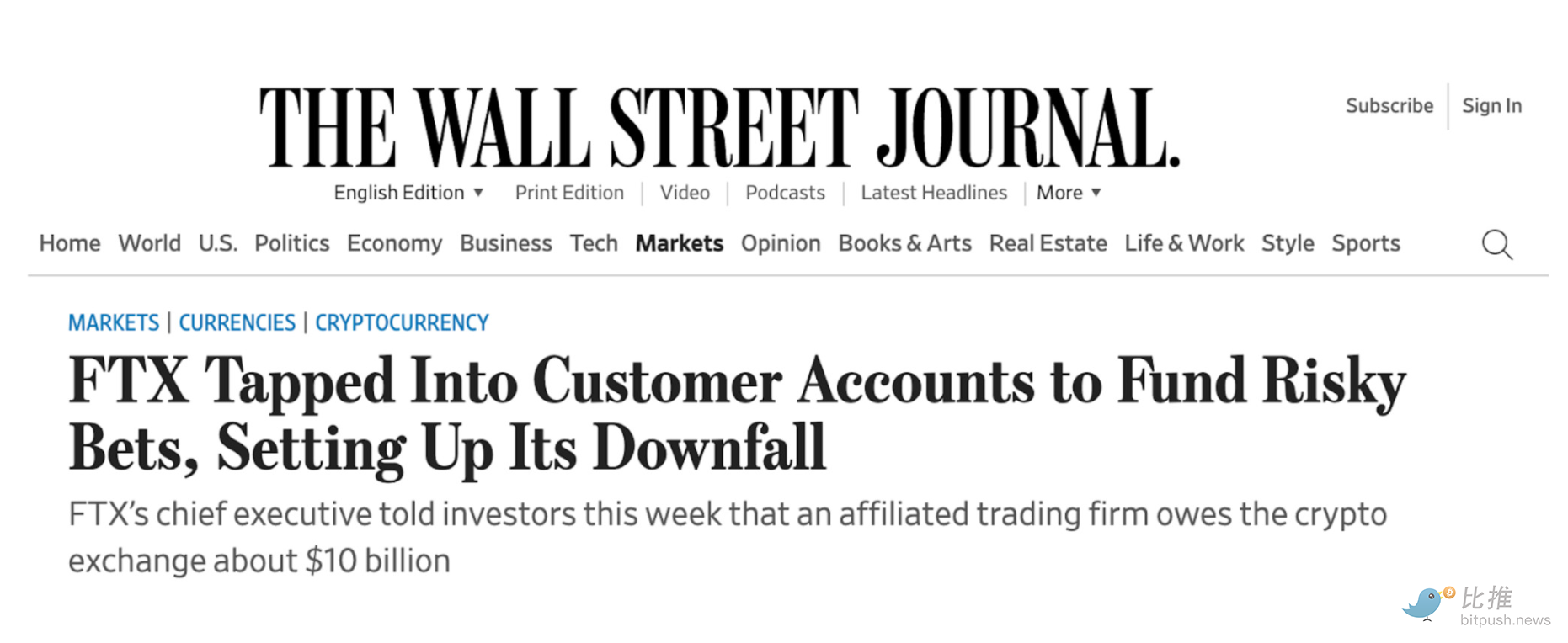Click the CURRENCIES breadcrumb link
The image size is (1568, 643).
(x=237, y=322)
